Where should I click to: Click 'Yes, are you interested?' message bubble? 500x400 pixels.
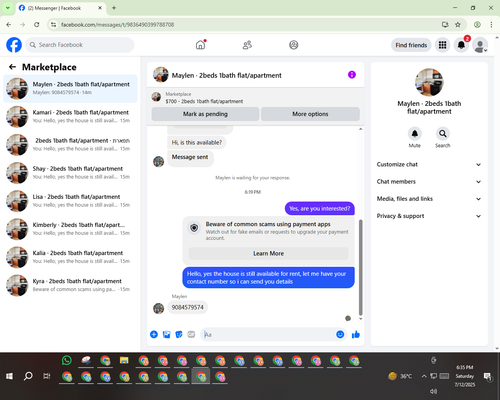point(320,209)
